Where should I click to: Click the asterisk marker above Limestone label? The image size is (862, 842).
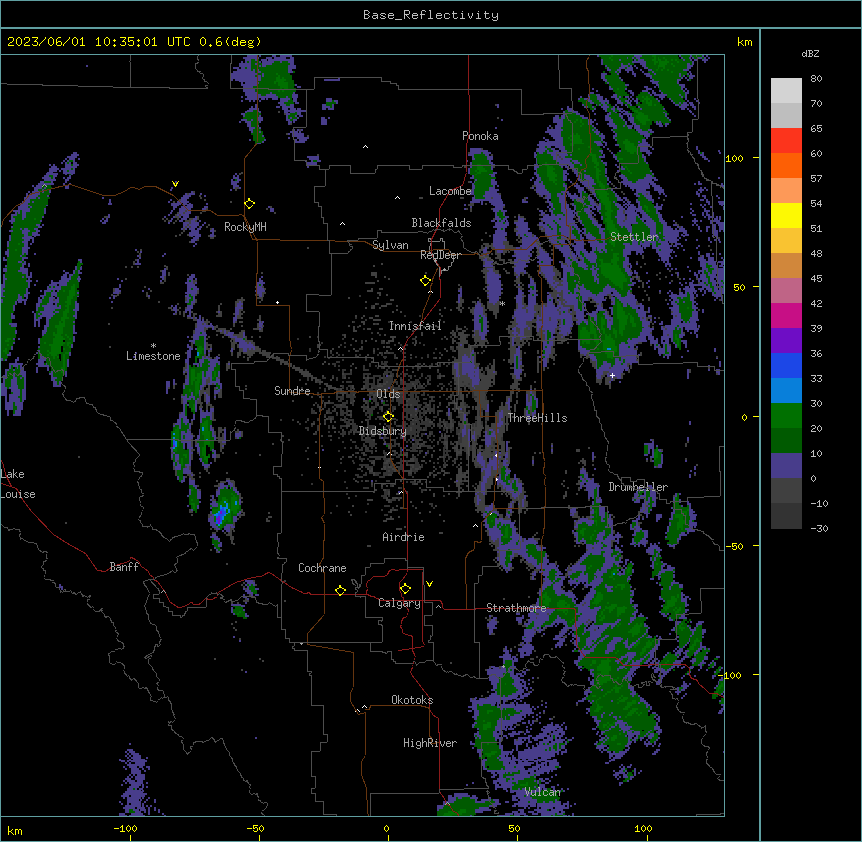(x=153, y=346)
